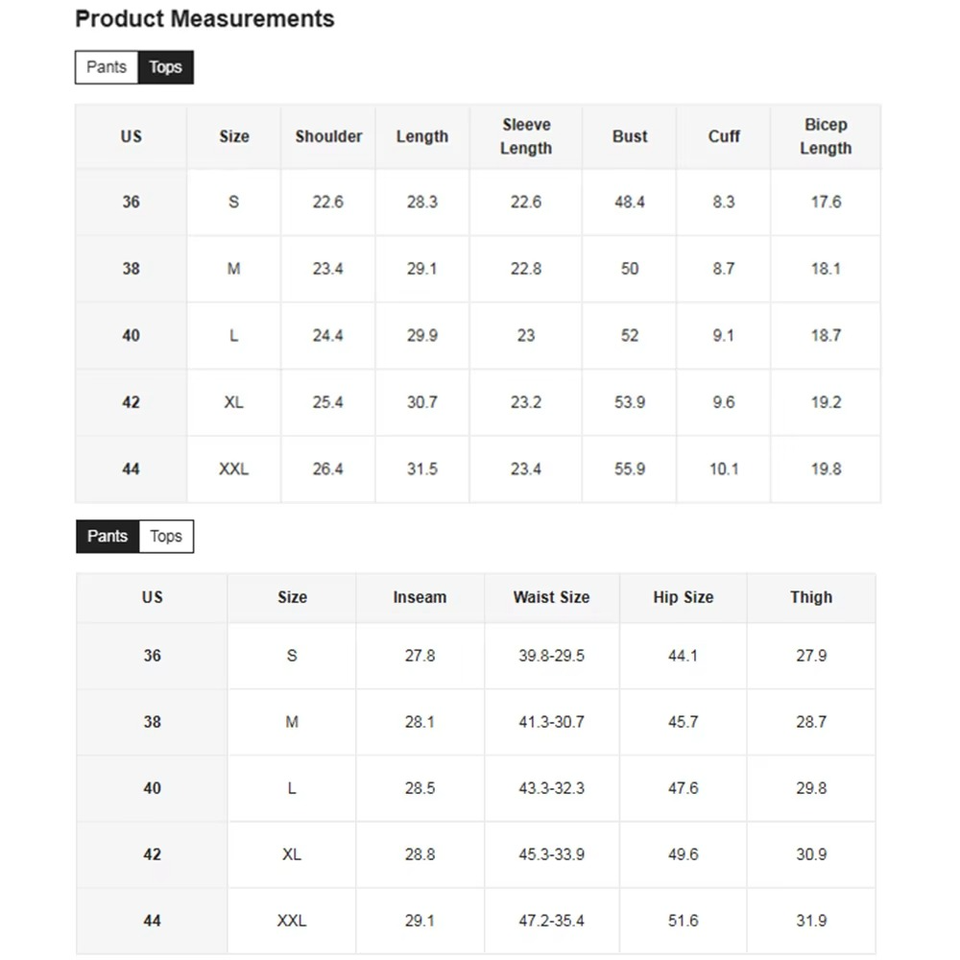Image resolution: width=960 pixels, height=960 pixels.
Task: Click the Inseam column header
Action: (x=420, y=597)
